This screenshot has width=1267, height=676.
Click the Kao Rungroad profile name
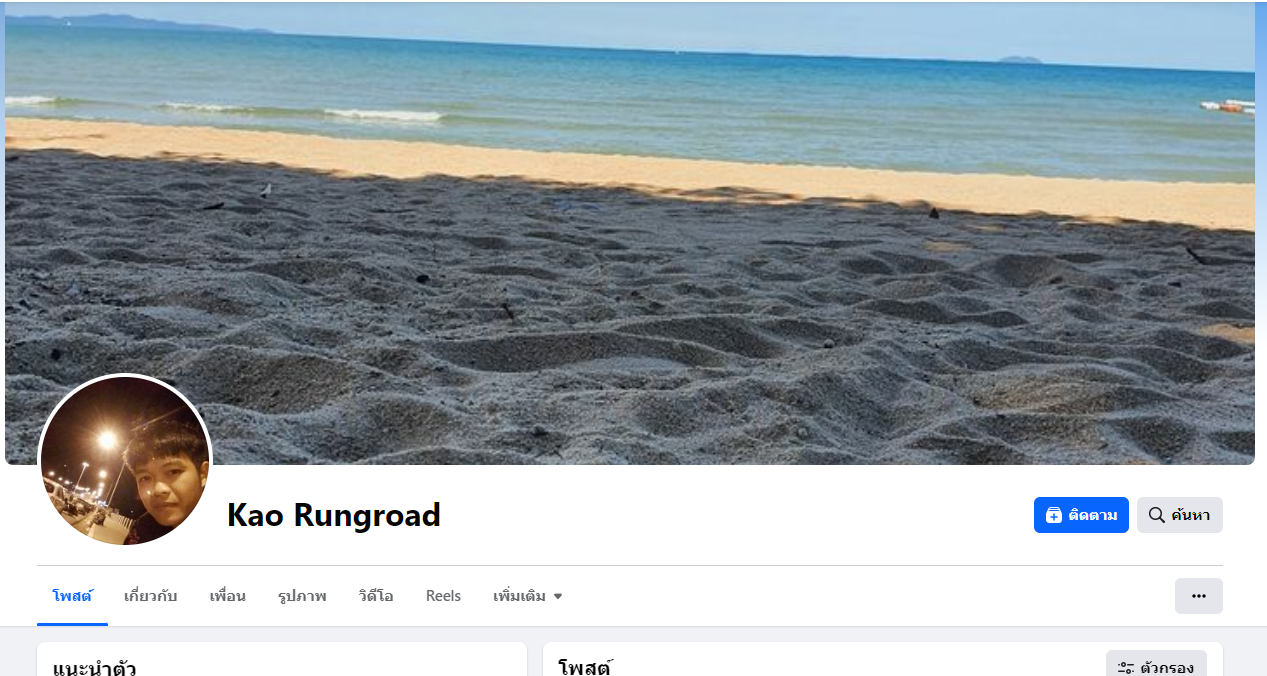[x=334, y=515]
